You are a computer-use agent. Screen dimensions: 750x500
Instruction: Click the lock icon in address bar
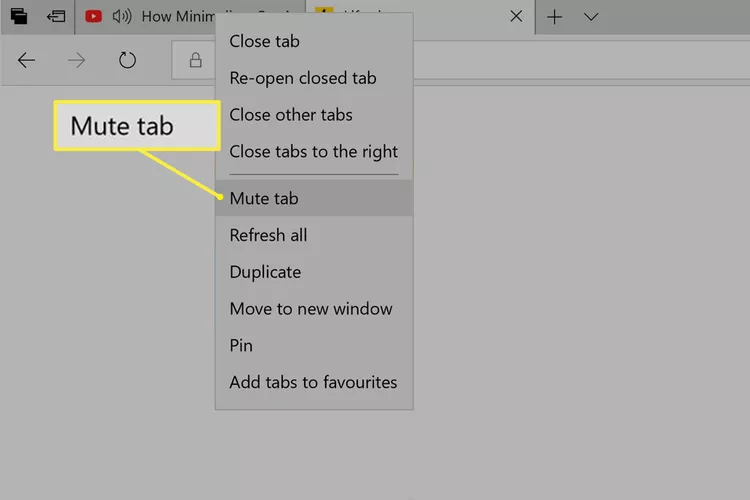tap(195, 61)
